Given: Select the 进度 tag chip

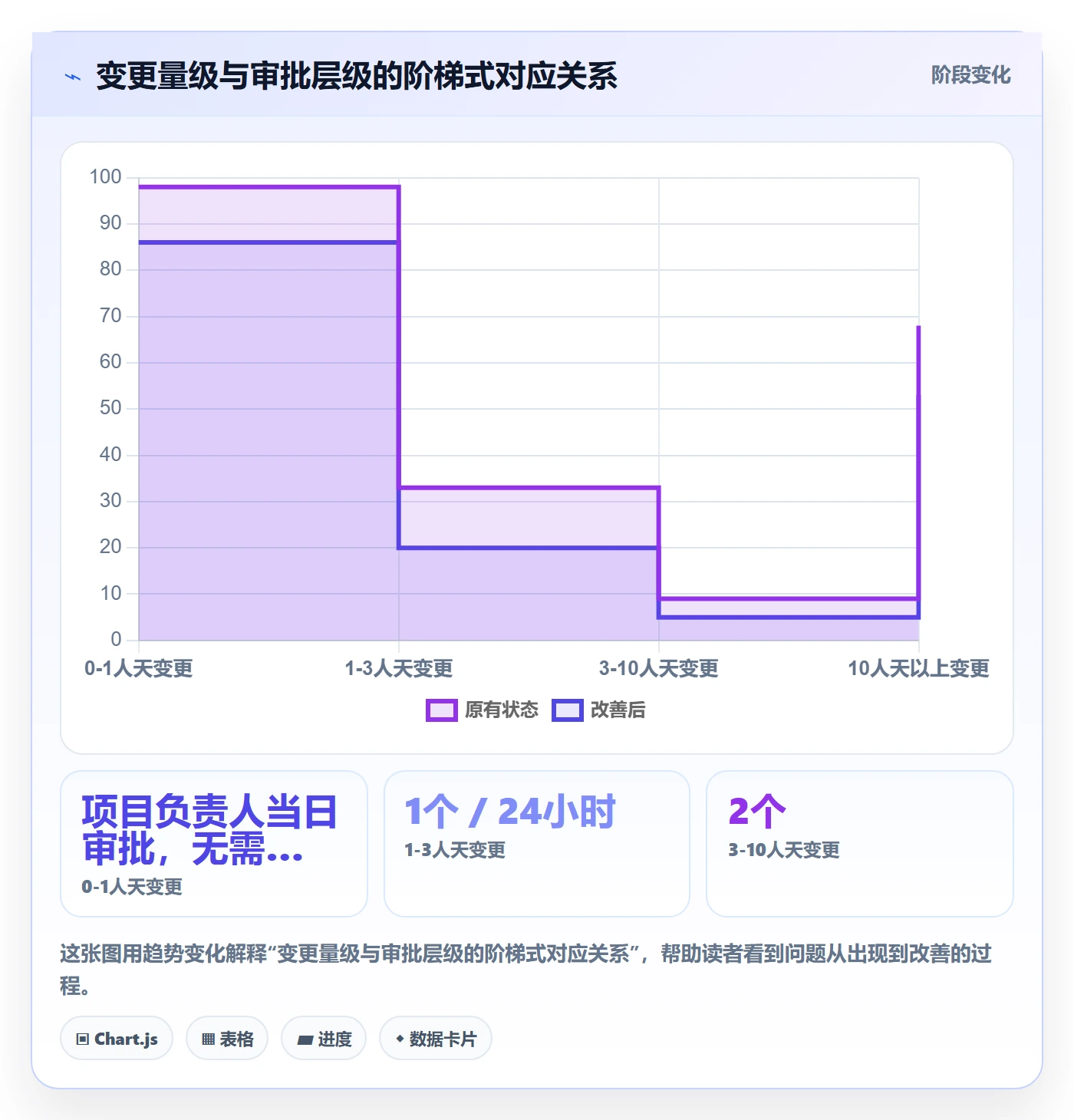Looking at the screenshot, I should click(x=324, y=1039).
